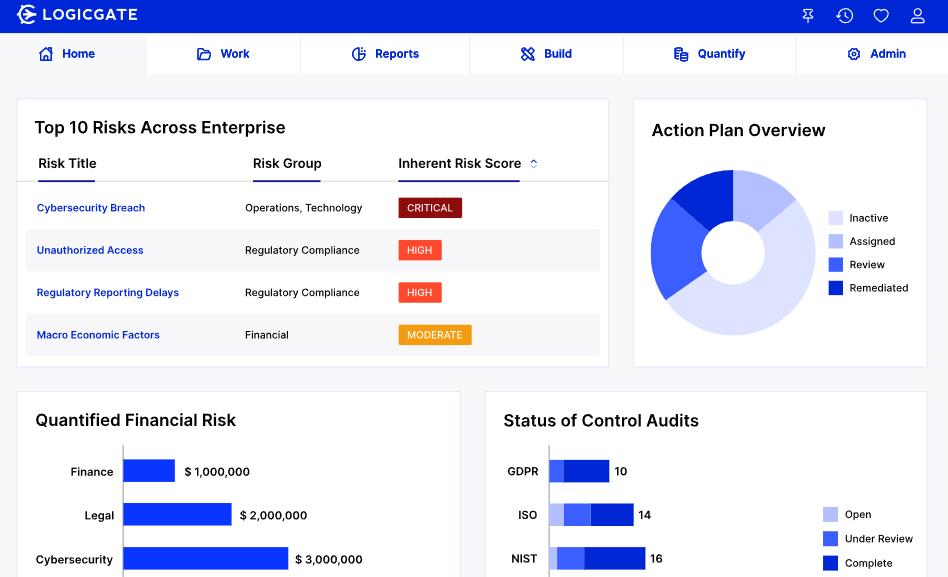Open the Cybersecurity Breach risk
The image size is (948, 577).
pyautogui.click(x=90, y=208)
